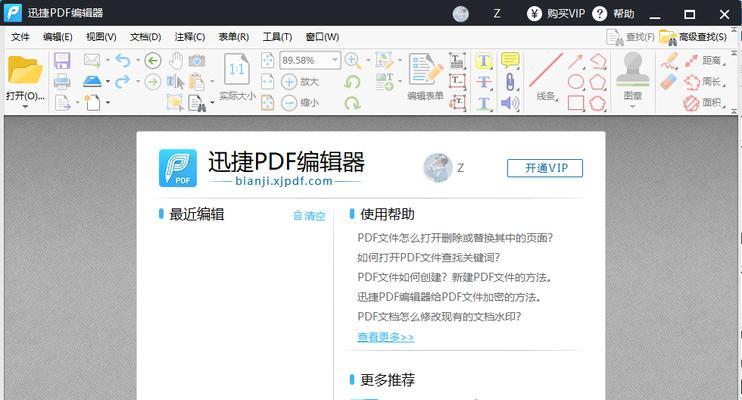Select the strikethrough text tool
Screen dimensions: 742x400
484,81
